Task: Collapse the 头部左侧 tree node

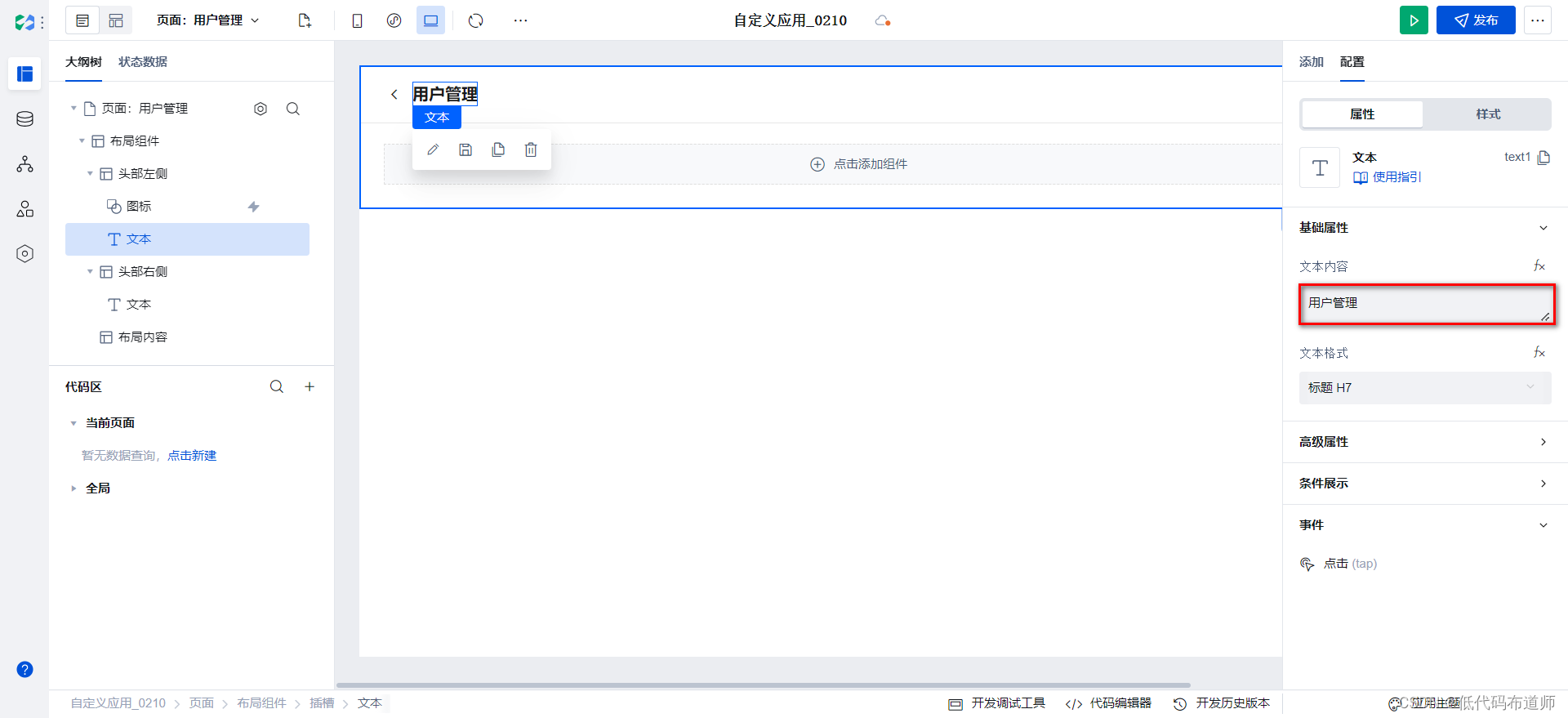Action: [90, 173]
